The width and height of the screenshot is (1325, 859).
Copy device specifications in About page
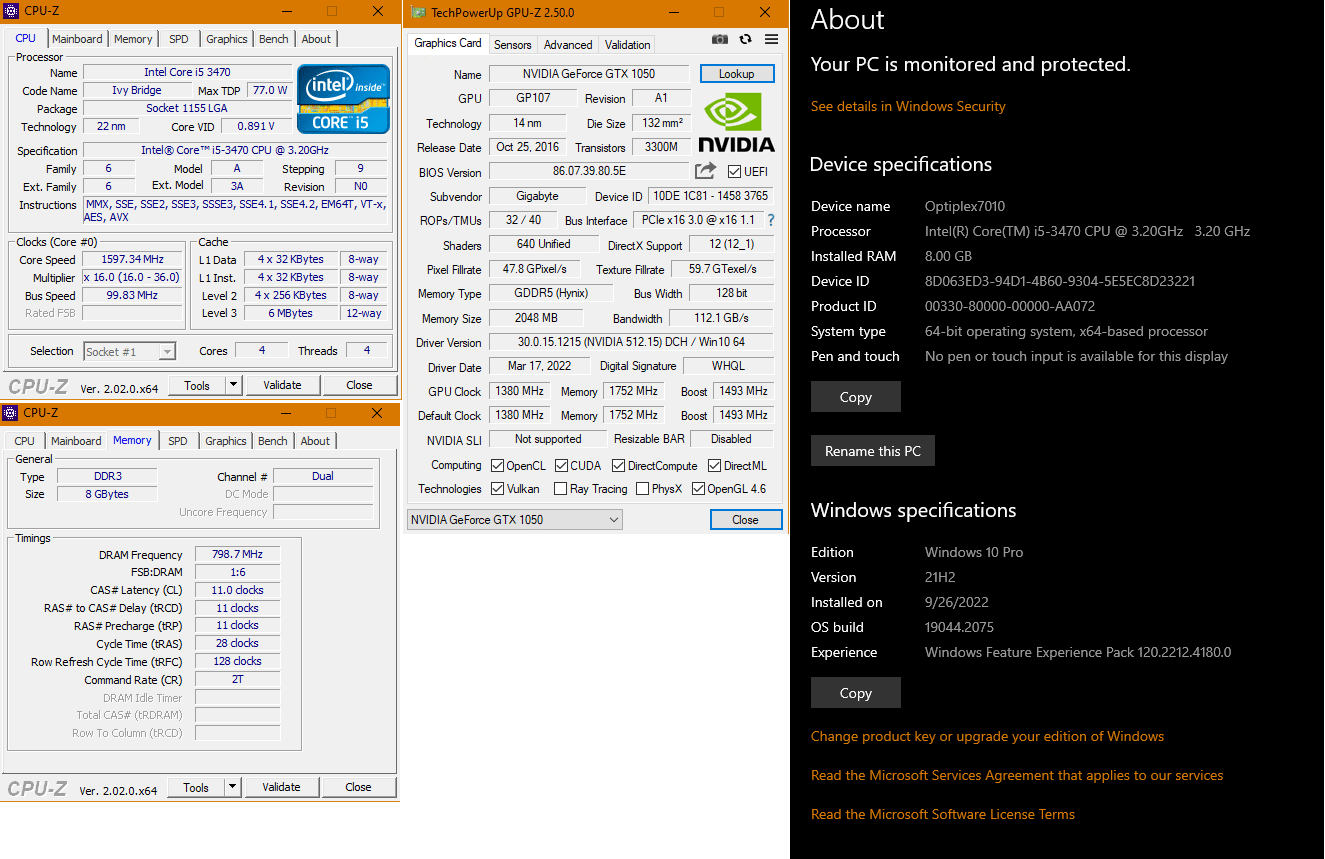click(856, 397)
